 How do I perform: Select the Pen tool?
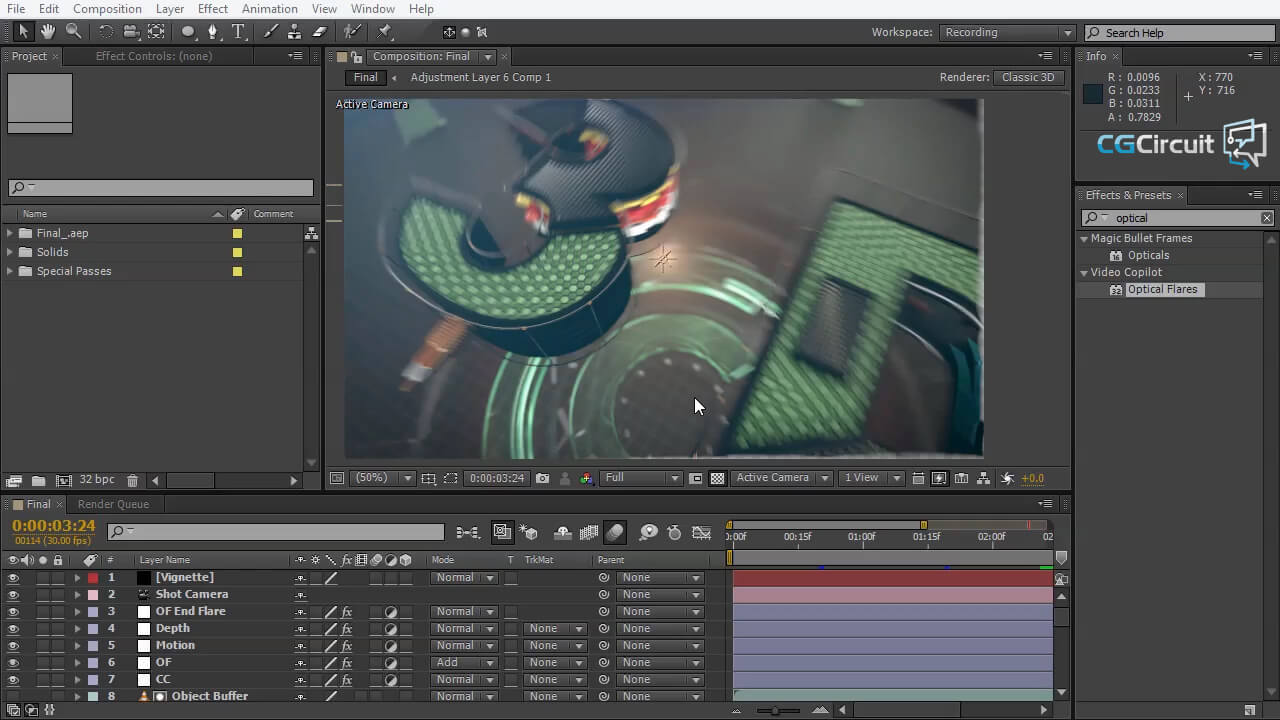click(x=212, y=31)
